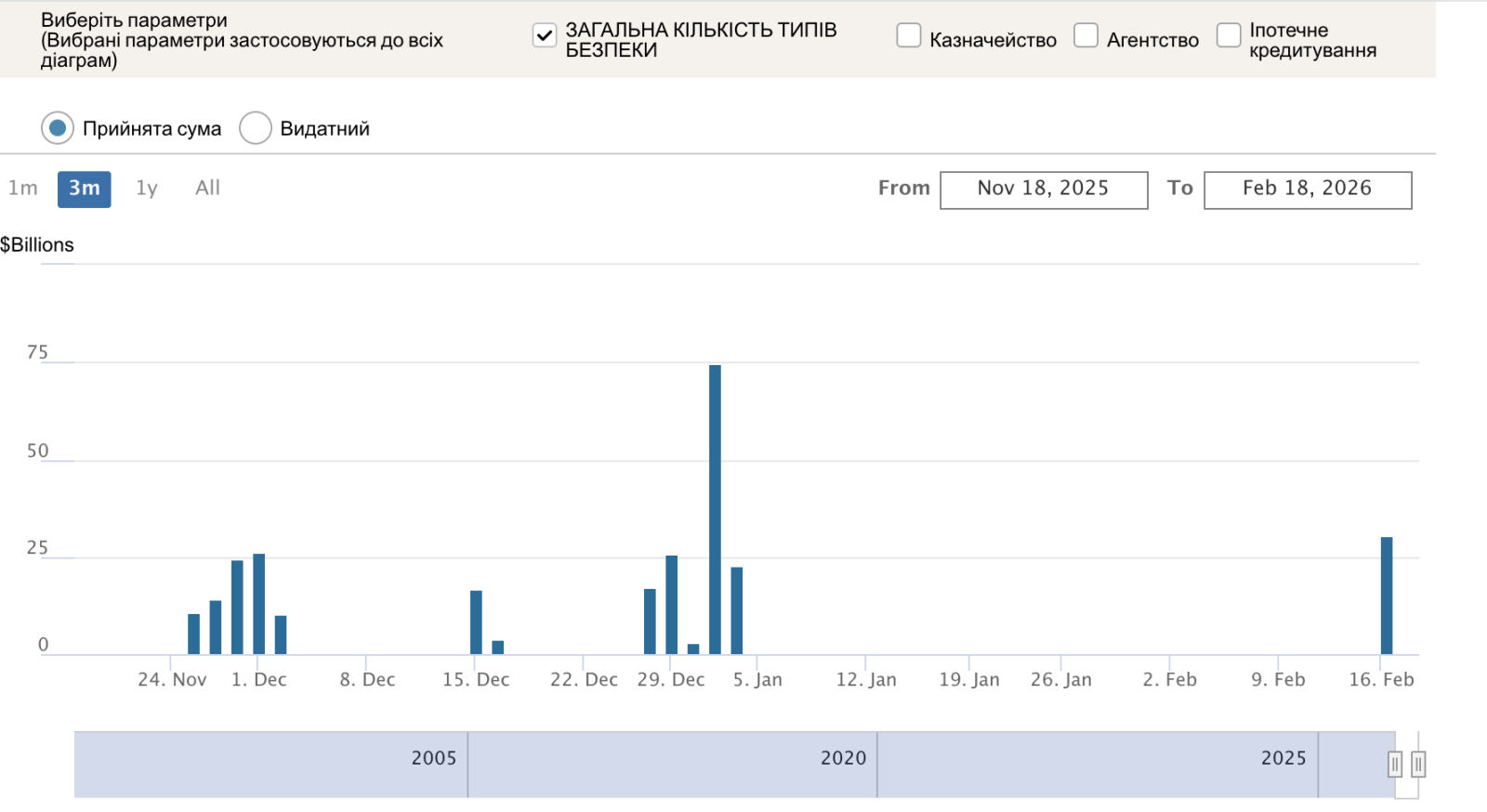Screen dimensions: 1487x812
Task: Set chart zoom to 1y
Action: click(x=147, y=189)
